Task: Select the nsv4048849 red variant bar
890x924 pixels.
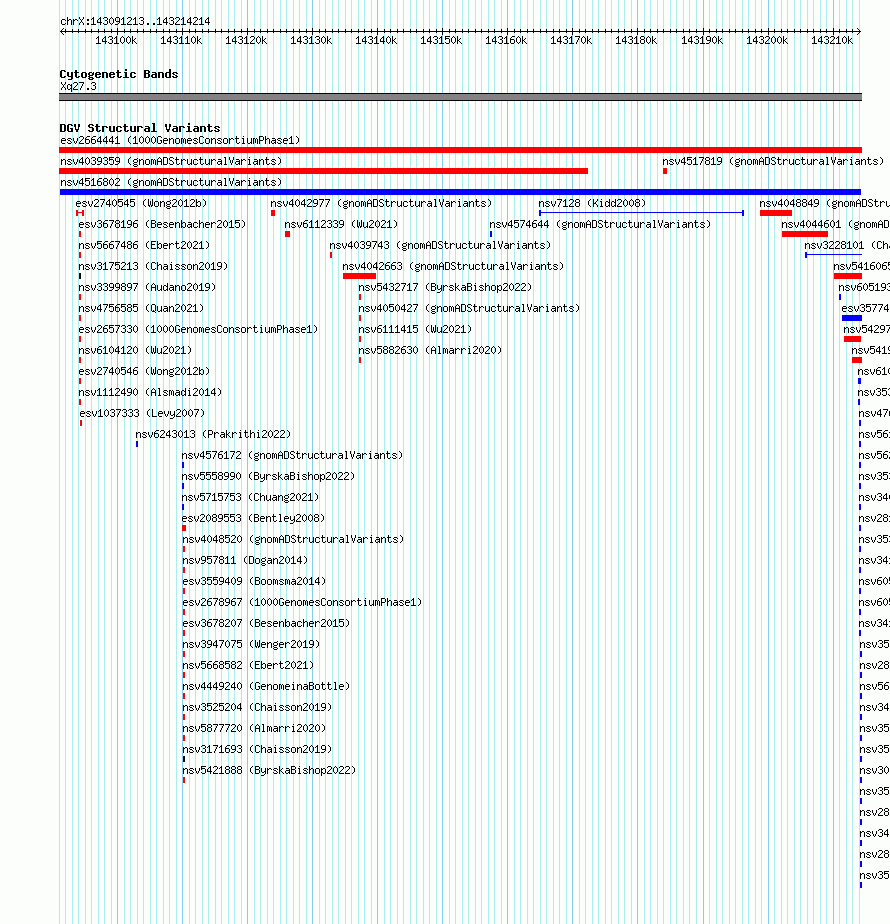Action: (776, 213)
